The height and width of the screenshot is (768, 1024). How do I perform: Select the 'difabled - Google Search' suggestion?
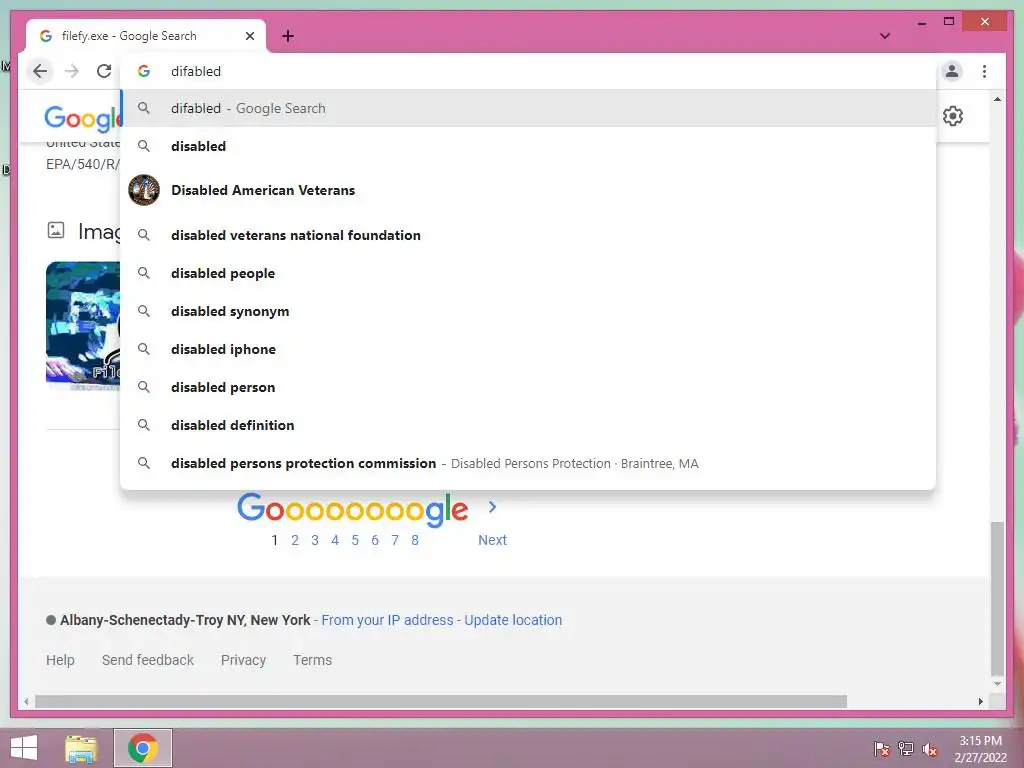[x=528, y=108]
